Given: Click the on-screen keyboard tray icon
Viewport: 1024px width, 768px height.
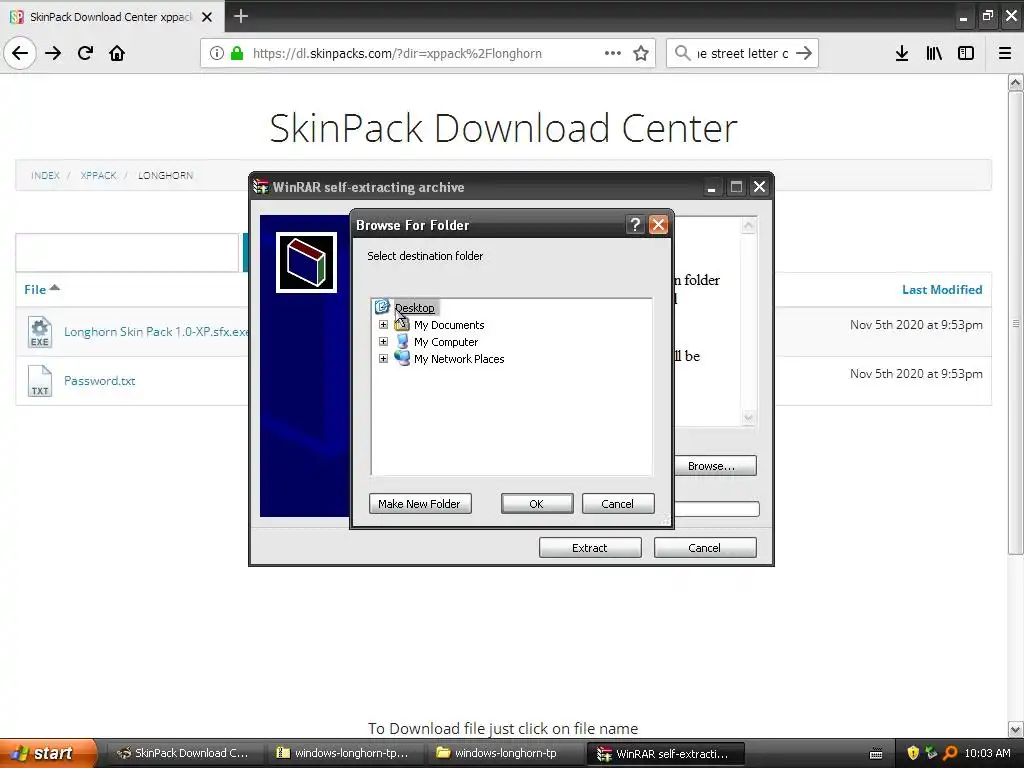Looking at the screenshot, I should 876,754.
